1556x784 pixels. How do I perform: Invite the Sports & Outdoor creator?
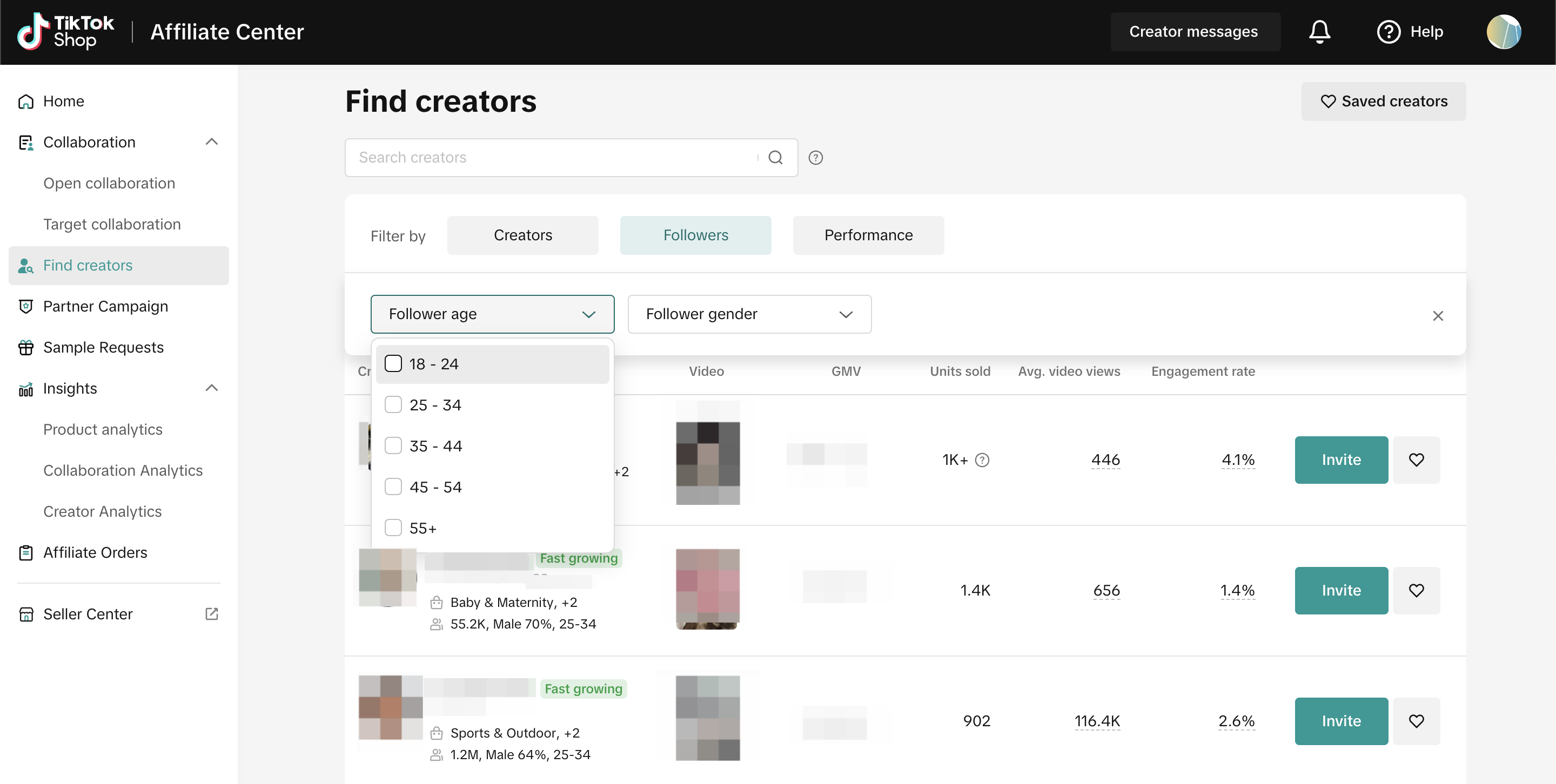point(1340,721)
